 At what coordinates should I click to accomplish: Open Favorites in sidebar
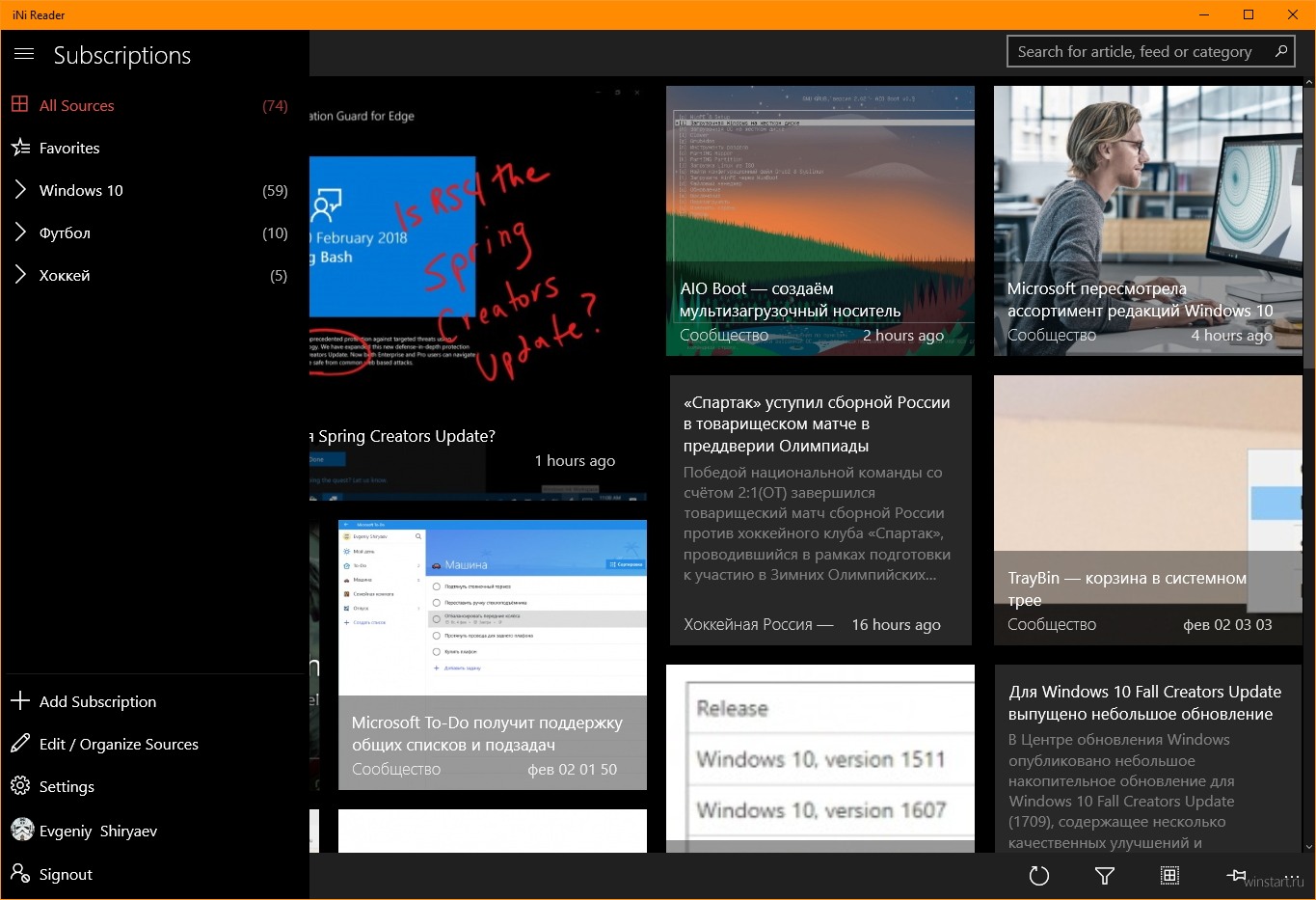pyautogui.click(x=154, y=148)
